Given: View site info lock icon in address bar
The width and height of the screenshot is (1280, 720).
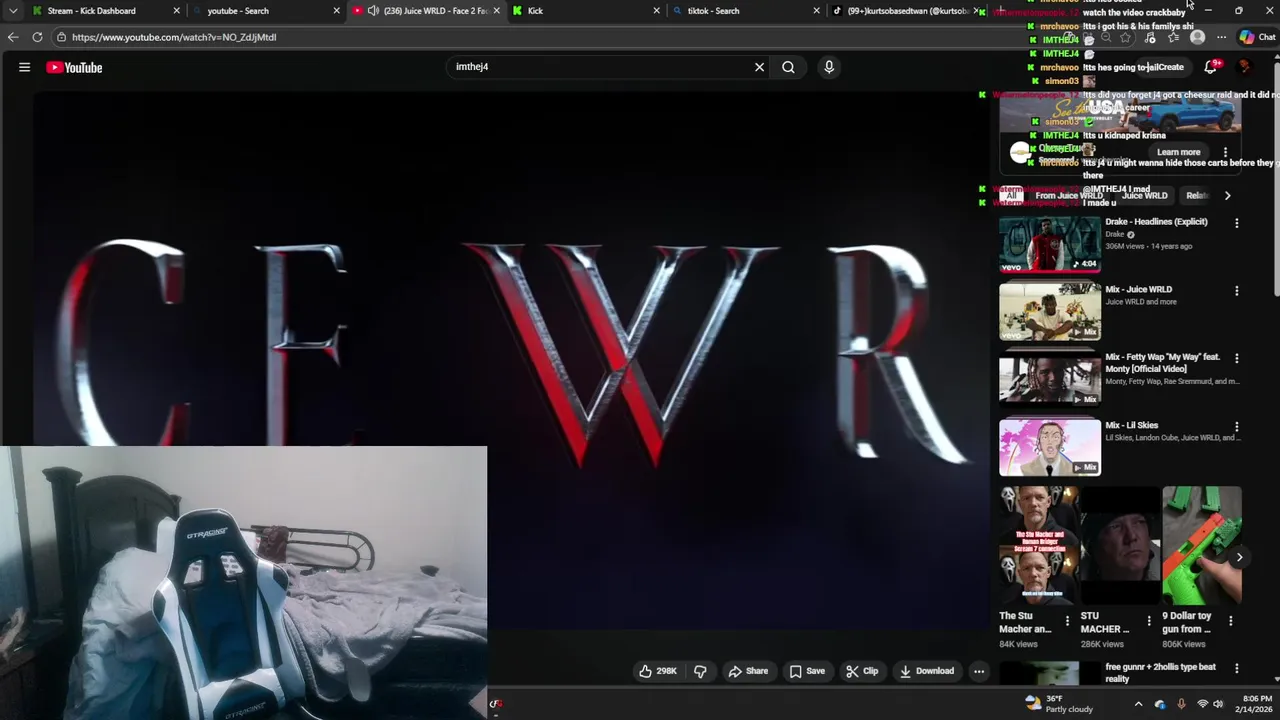Looking at the screenshot, I should point(61,37).
